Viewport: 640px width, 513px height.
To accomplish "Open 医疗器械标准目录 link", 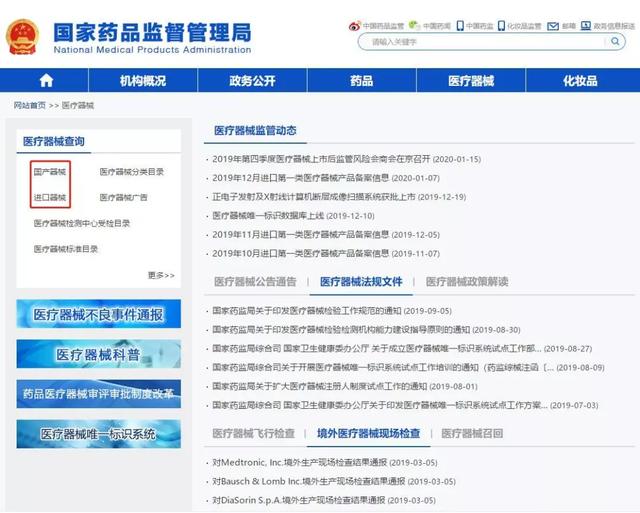I will click(x=66, y=249).
